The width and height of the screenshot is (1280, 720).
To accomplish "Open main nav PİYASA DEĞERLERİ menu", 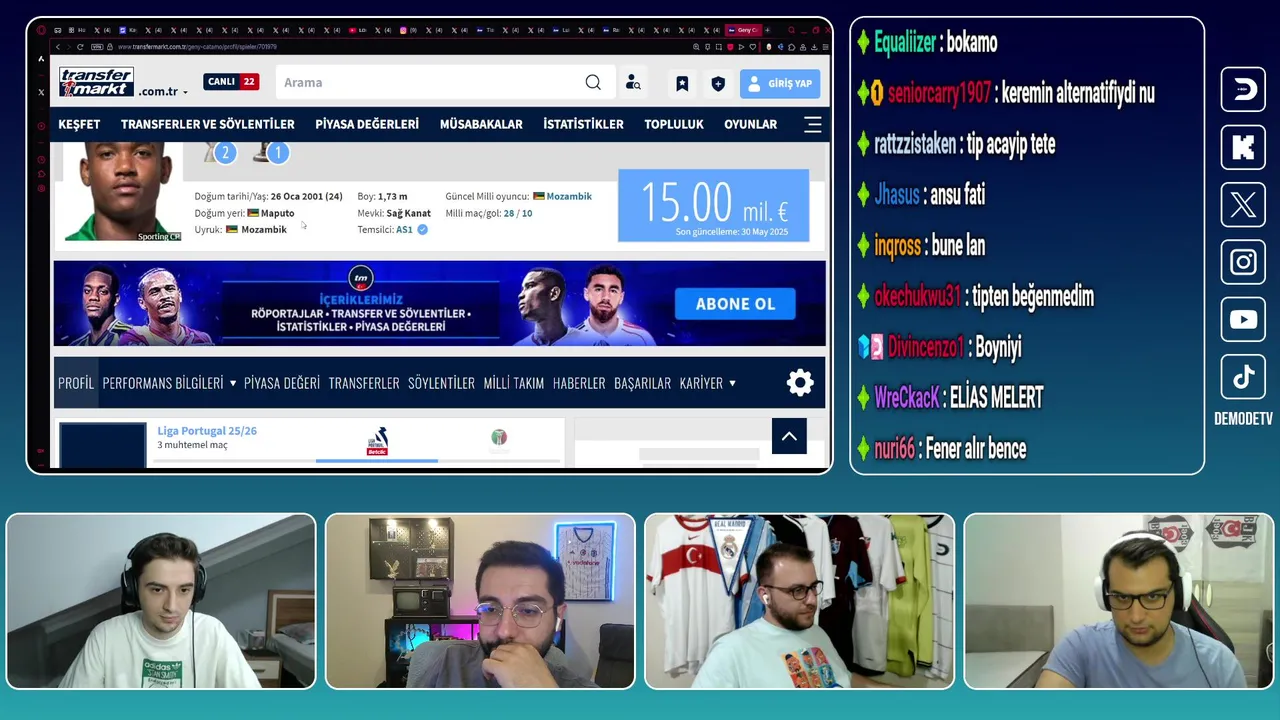I will (367, 124).
